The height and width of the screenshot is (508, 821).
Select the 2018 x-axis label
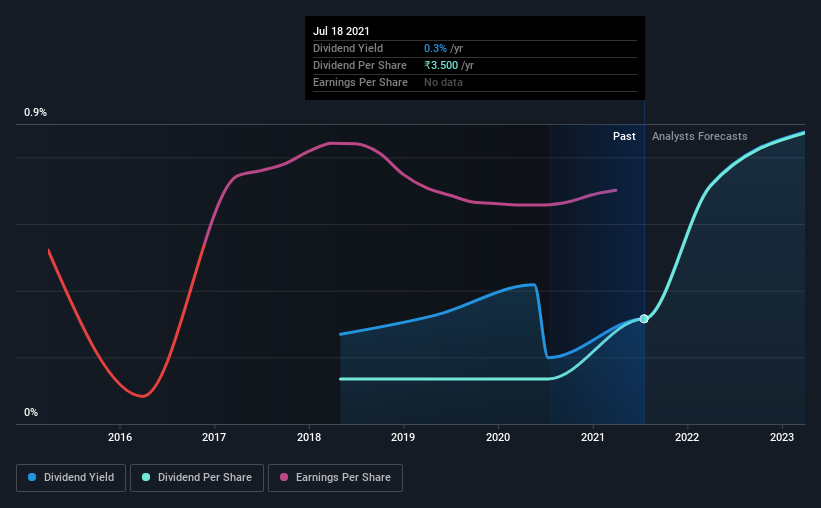point(309,437)
